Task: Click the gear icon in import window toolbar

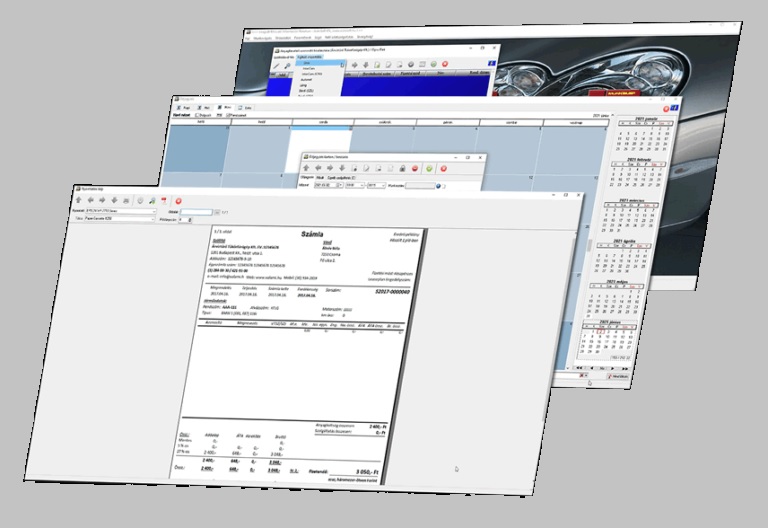Action: [411, 64]
